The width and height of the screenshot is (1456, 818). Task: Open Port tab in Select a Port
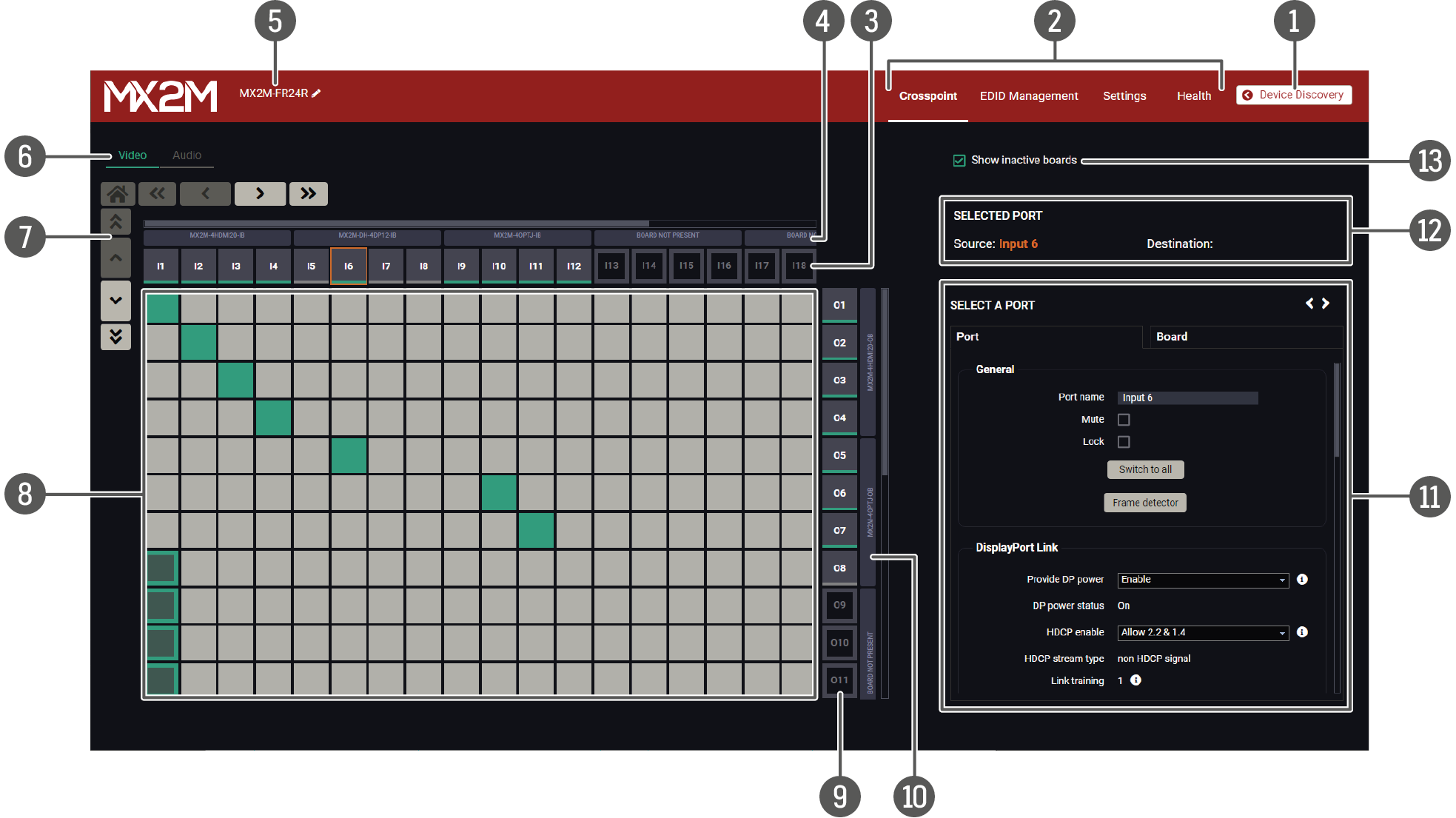(x=1046, y=337)
